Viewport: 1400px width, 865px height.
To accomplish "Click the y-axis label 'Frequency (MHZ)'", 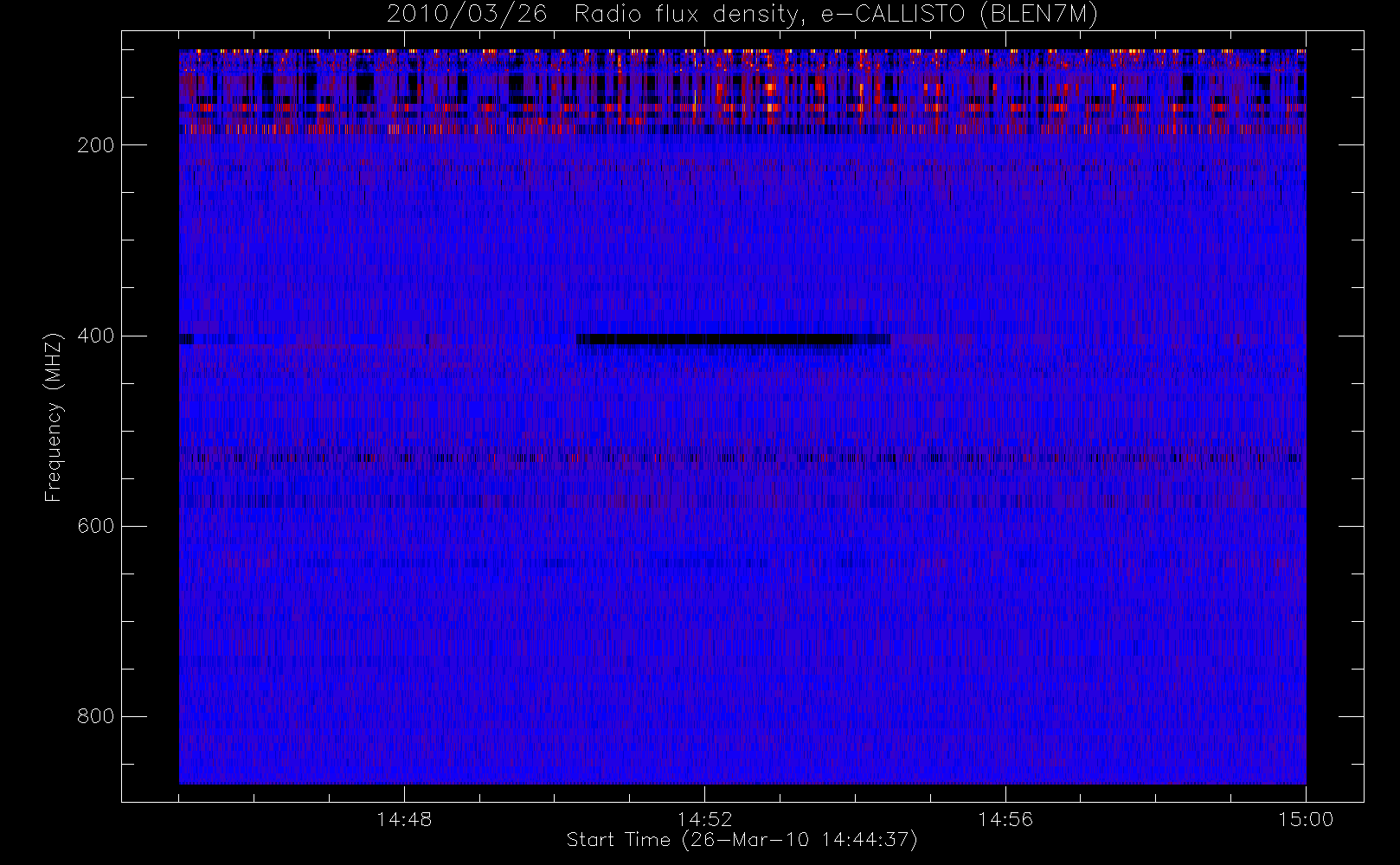I will pyautogui.click(x=54, y=417).
